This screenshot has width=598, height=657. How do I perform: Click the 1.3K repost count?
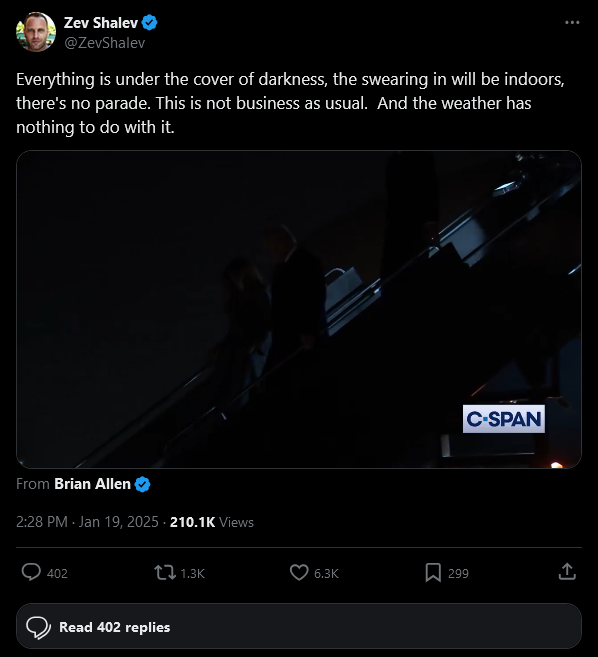(192, 573)
